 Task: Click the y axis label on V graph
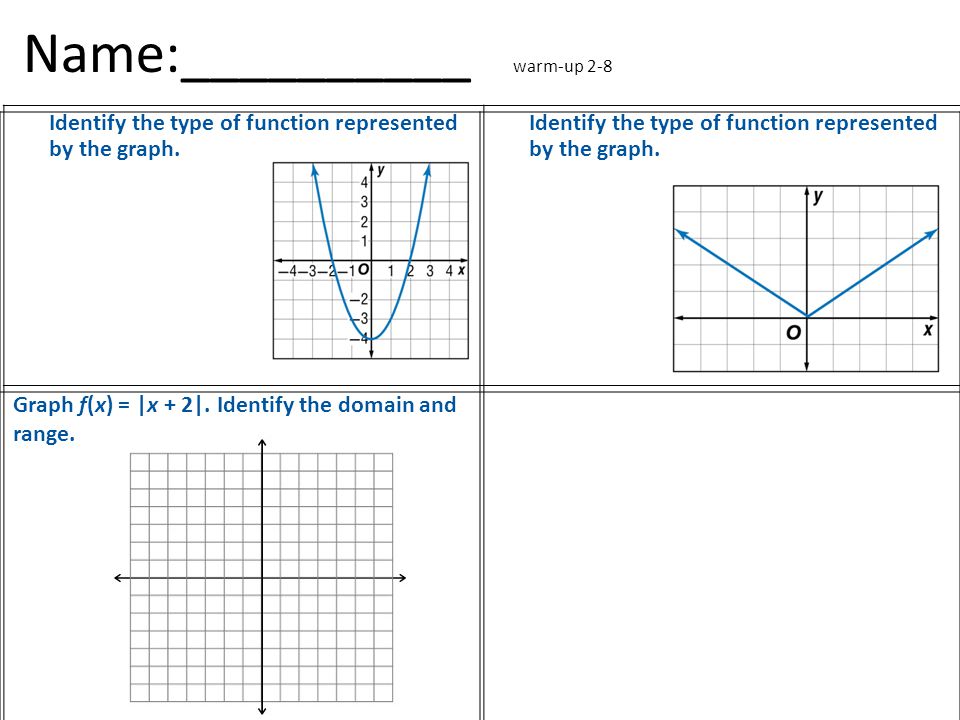point(819,197)
